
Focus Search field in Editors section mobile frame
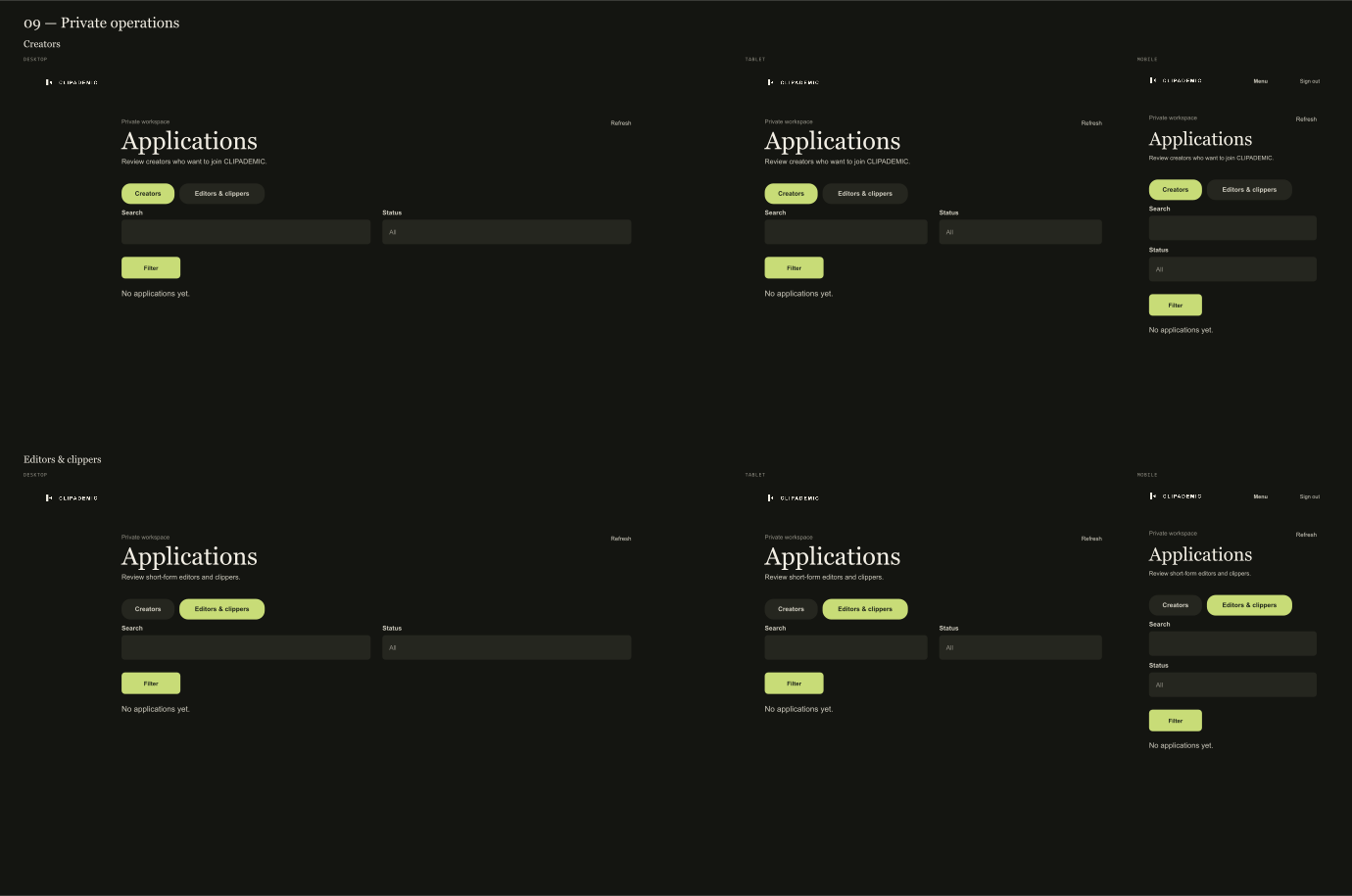(x=1232, y=643)
